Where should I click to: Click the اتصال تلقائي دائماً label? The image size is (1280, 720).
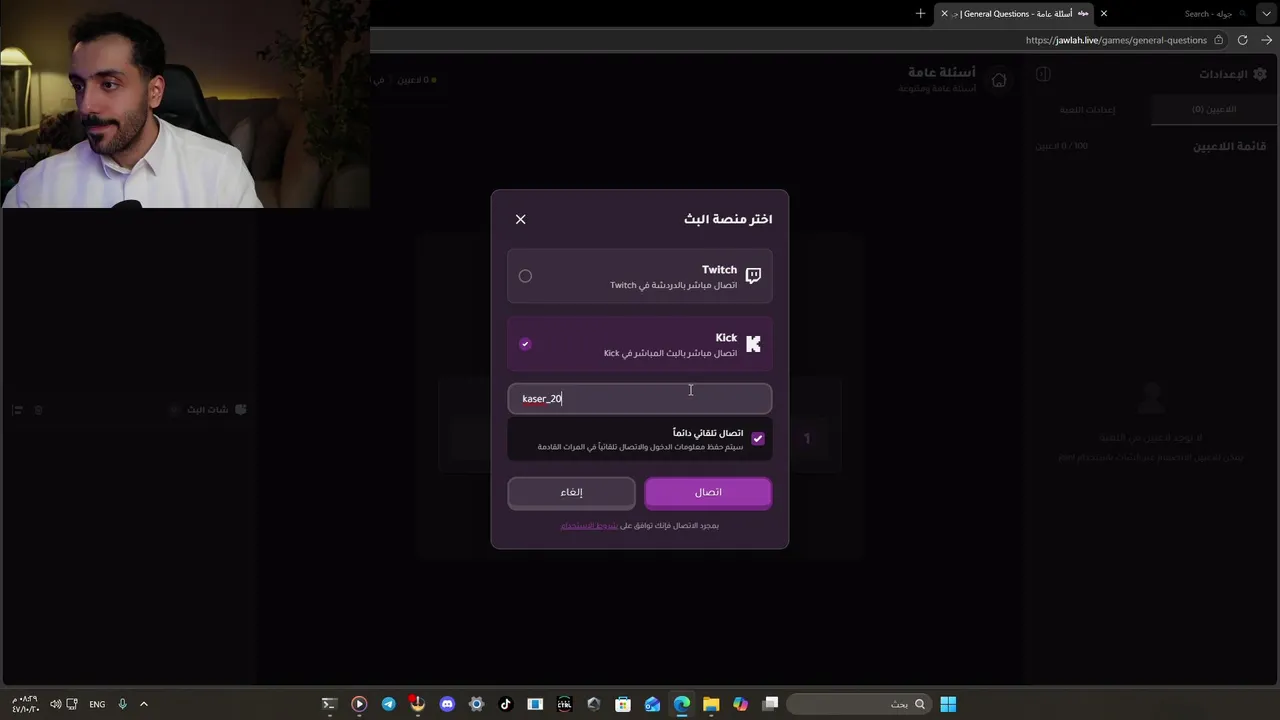708,433
